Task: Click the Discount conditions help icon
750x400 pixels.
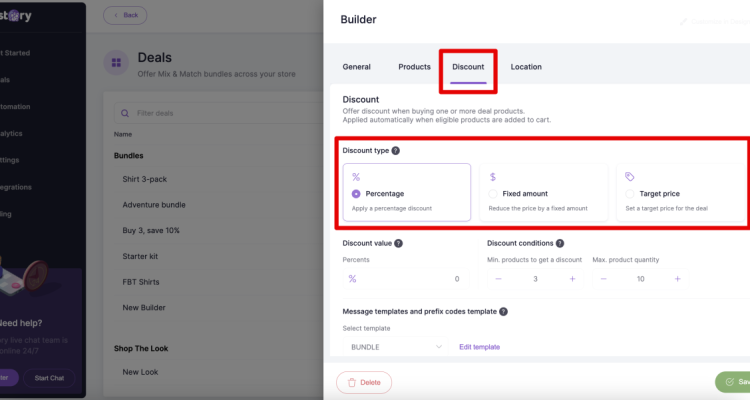Action: (560, 243)
